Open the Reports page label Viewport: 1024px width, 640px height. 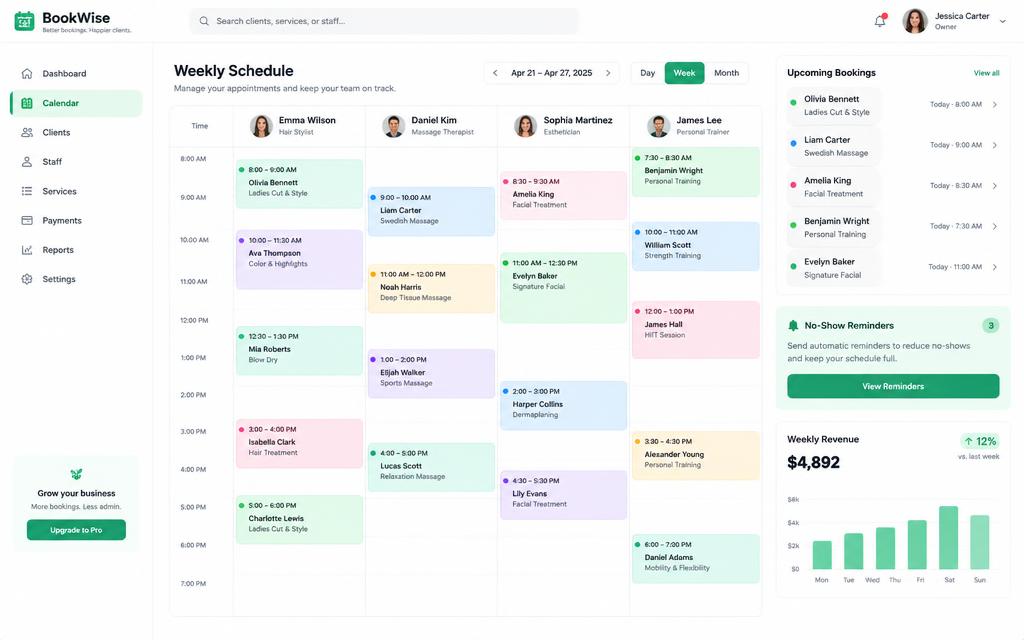58,249
